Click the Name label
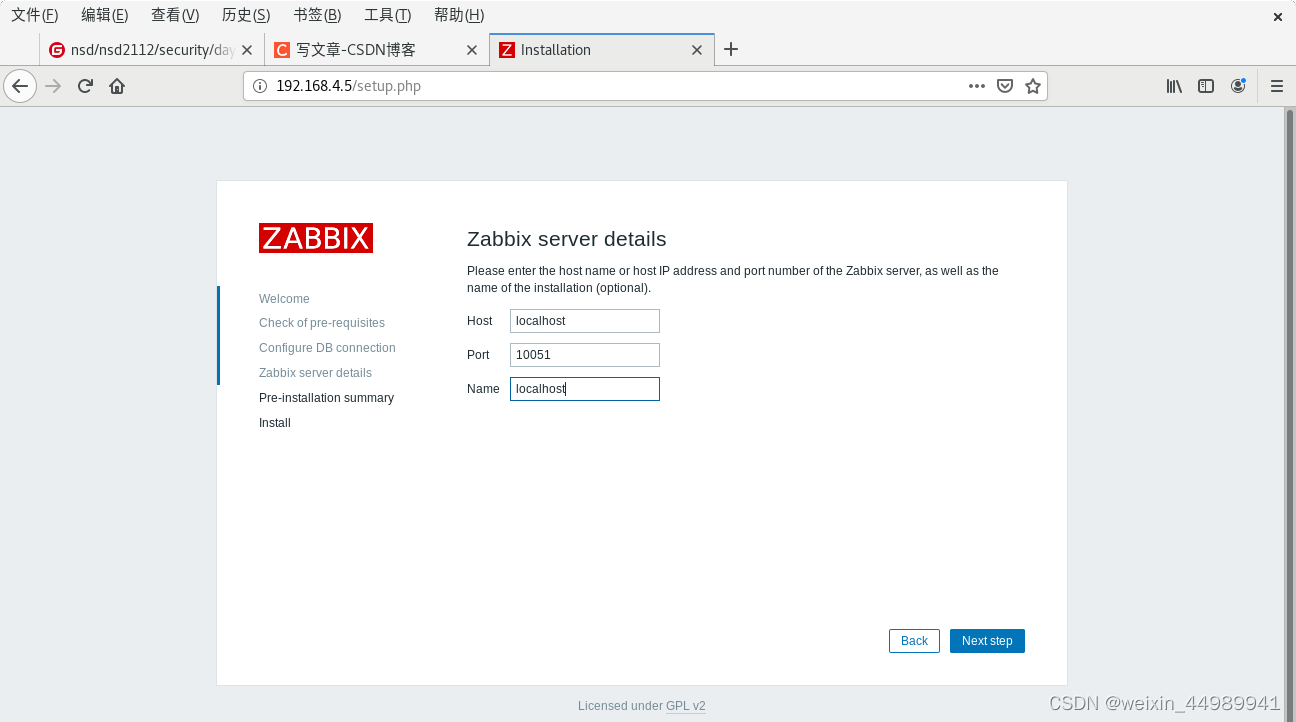 [x=483, y=389]
